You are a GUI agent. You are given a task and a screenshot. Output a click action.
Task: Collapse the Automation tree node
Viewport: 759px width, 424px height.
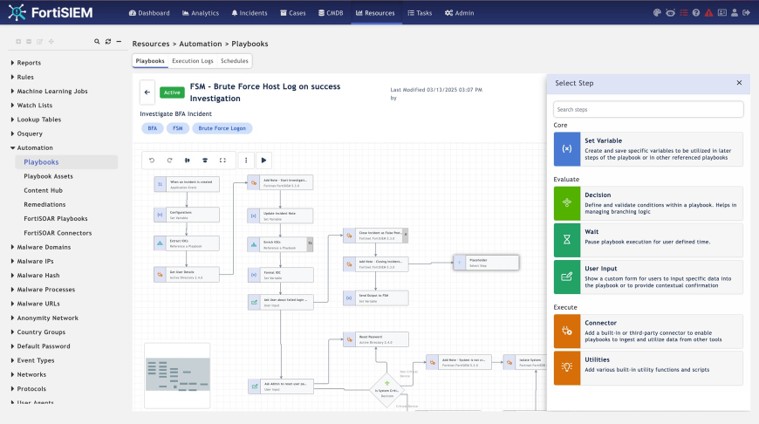[12, 148]
